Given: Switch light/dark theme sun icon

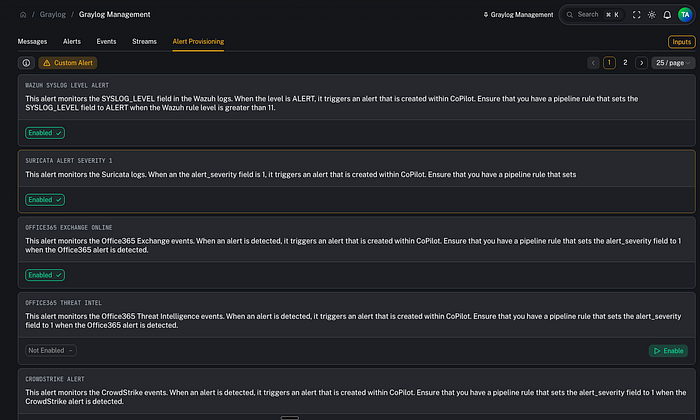Looking at the screenshot, I should click(652, 15).
